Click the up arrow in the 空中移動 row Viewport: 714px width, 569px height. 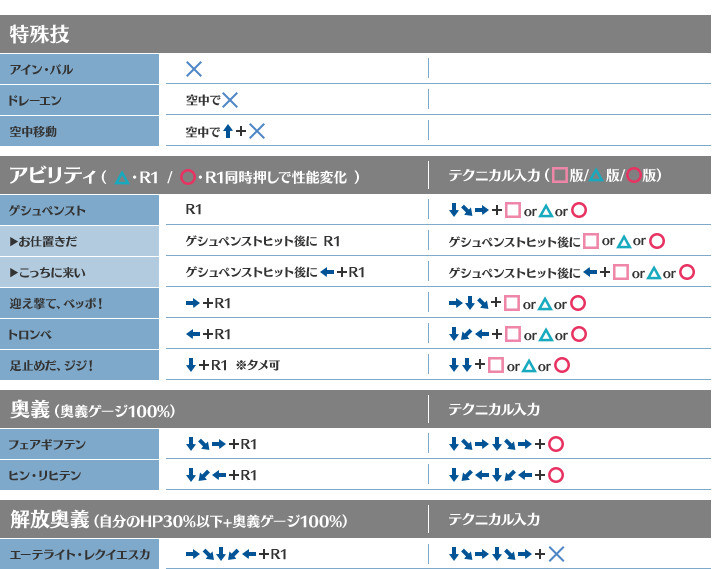(228, 131)
